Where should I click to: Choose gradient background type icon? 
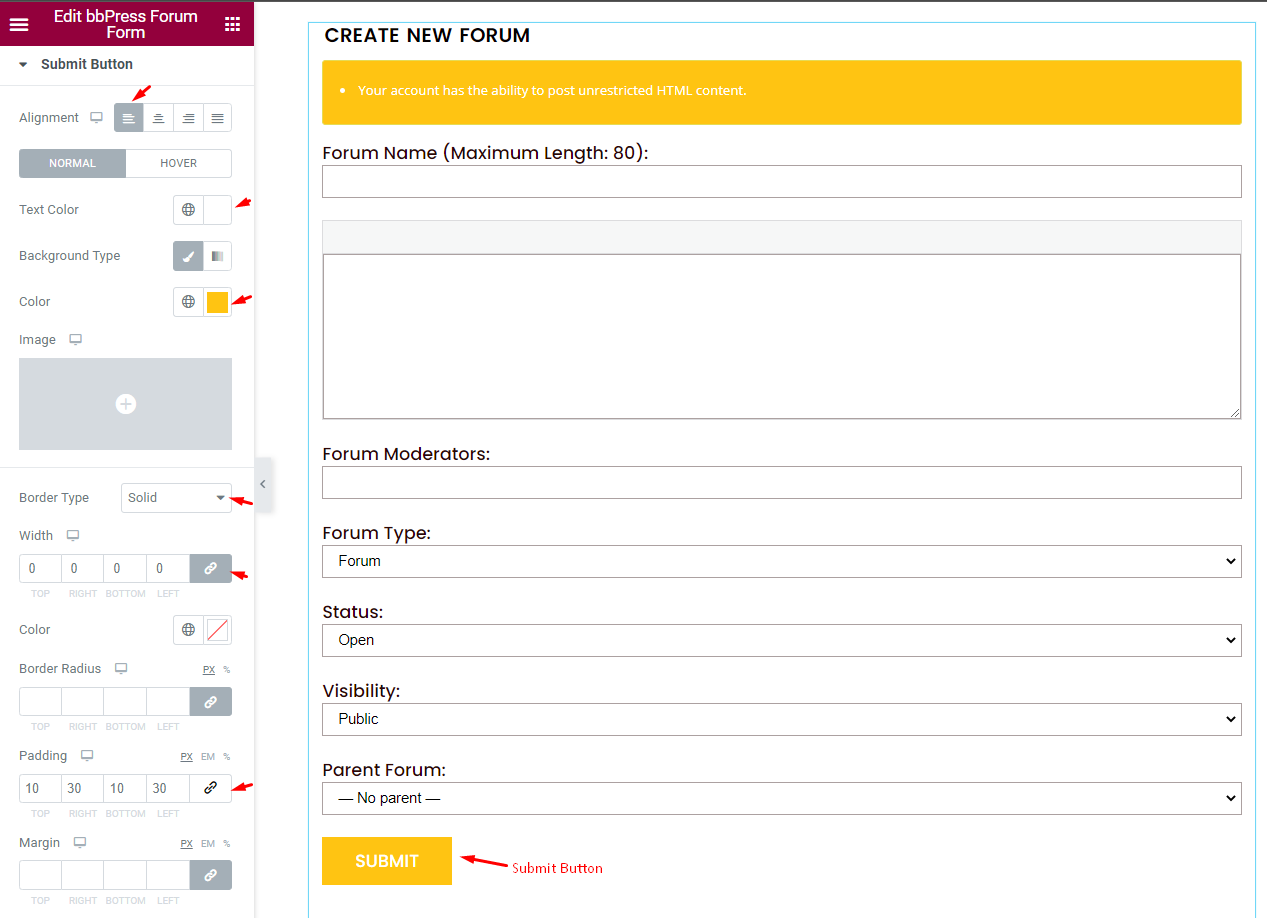click(x=217, y=256)
